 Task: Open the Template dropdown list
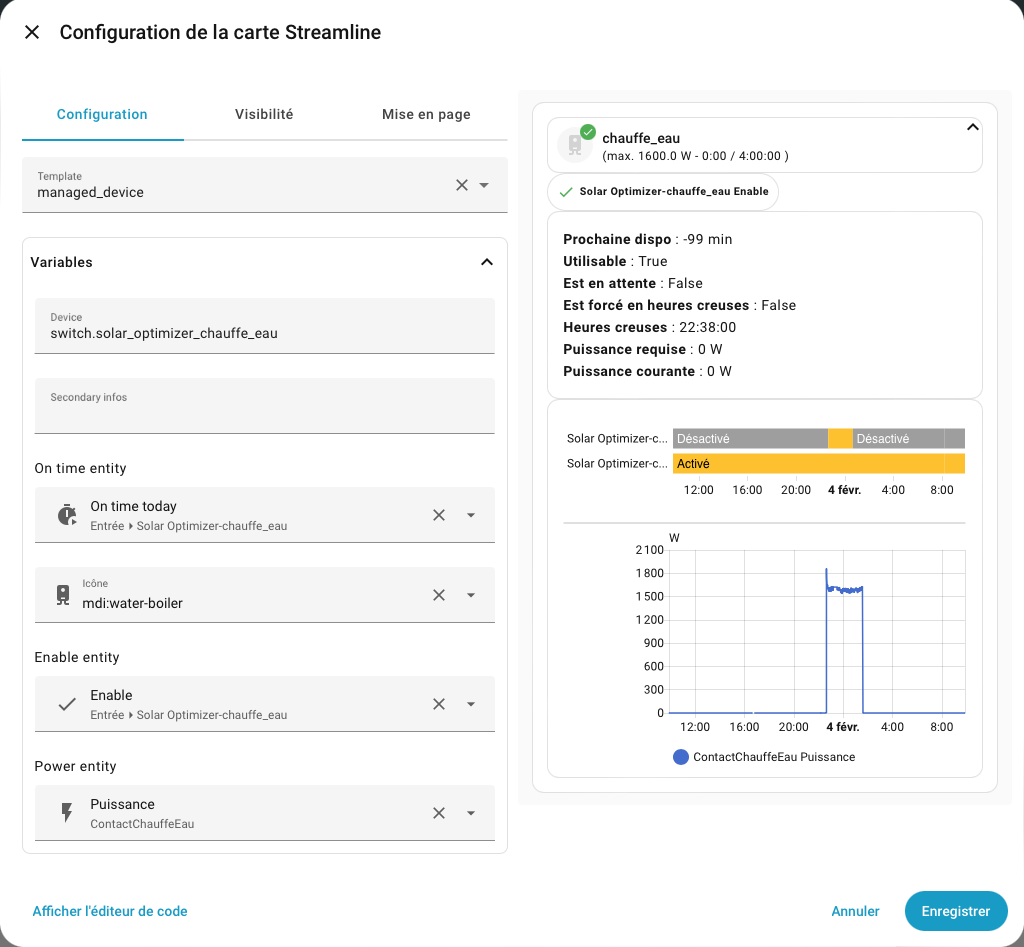pos(485,185)
